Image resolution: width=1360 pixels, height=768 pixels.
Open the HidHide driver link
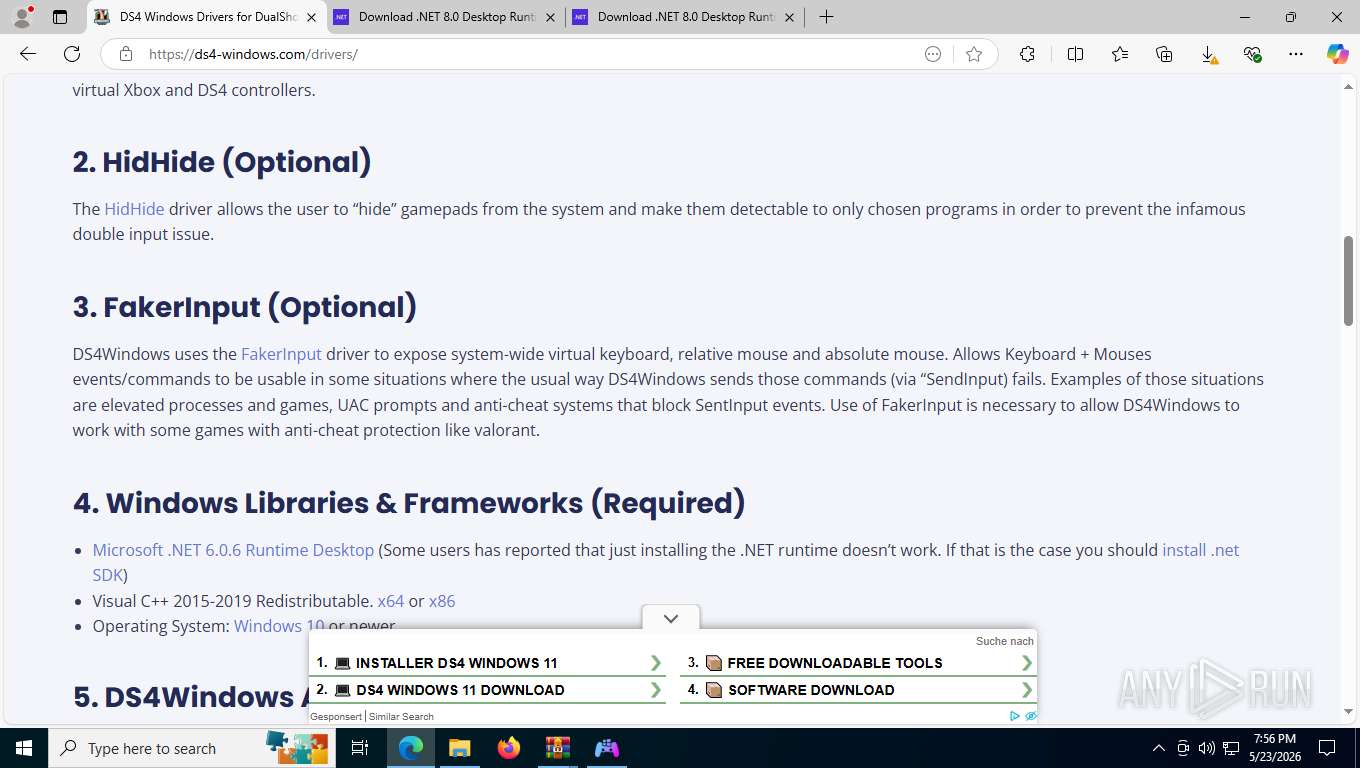tap(134, 209)
